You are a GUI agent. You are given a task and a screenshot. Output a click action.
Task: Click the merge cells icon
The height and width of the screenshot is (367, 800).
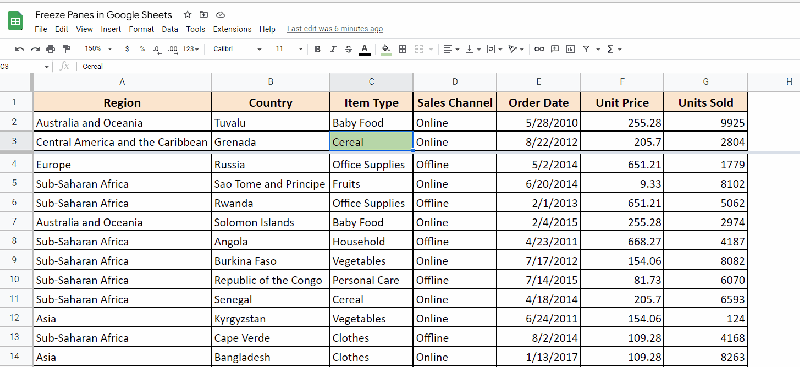click(419, 49)
